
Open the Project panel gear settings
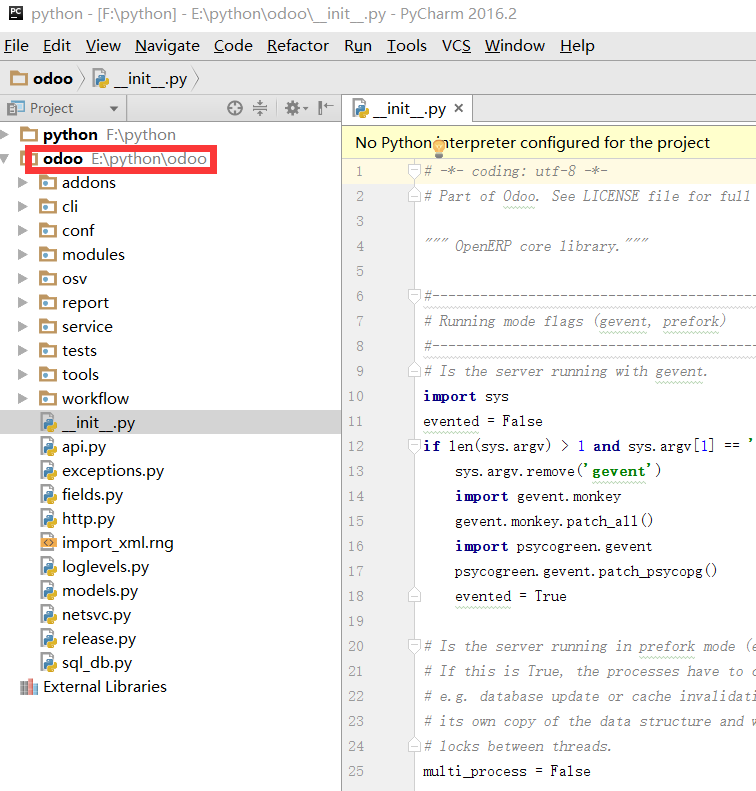pyautogui.click(x=296, y=108)
